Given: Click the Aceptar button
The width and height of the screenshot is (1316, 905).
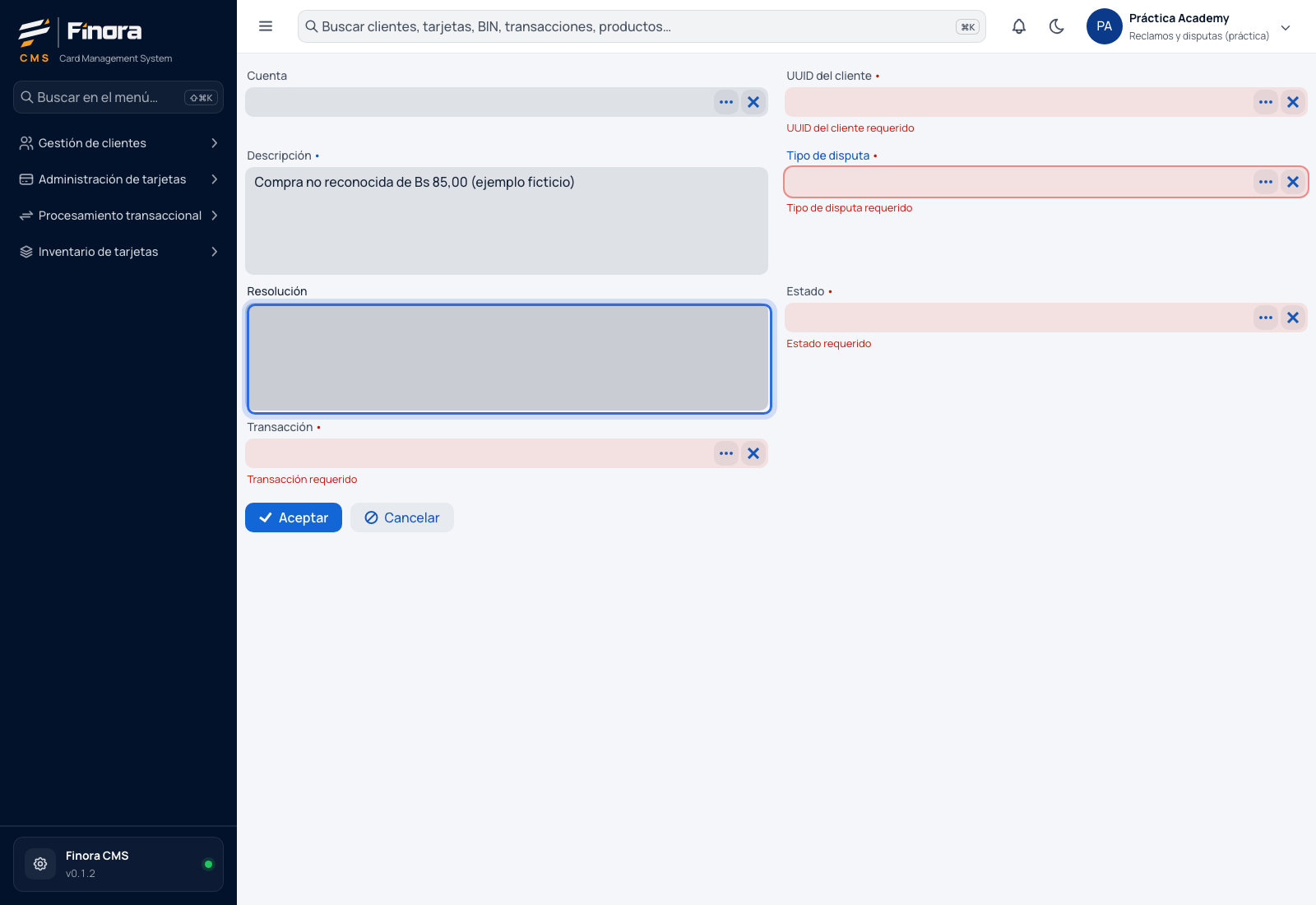Looking at the screenshot, I should [294, 517].
